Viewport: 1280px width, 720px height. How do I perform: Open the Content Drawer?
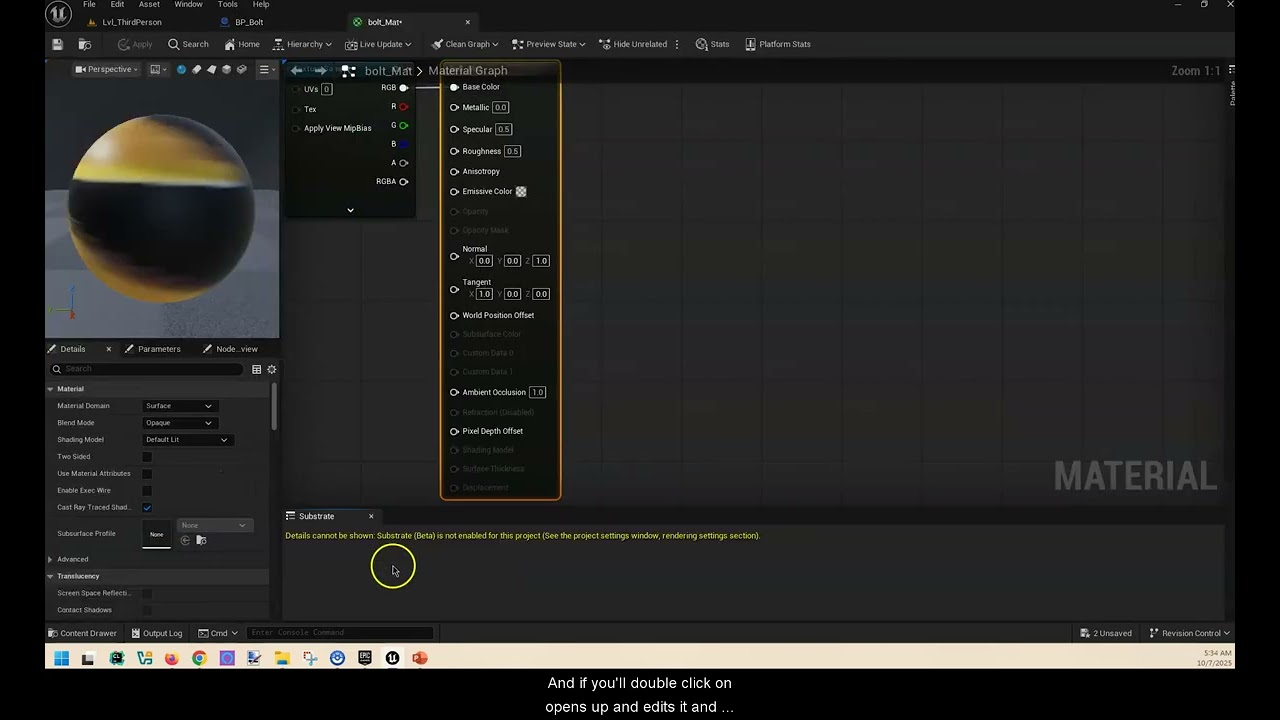point(82,633)
